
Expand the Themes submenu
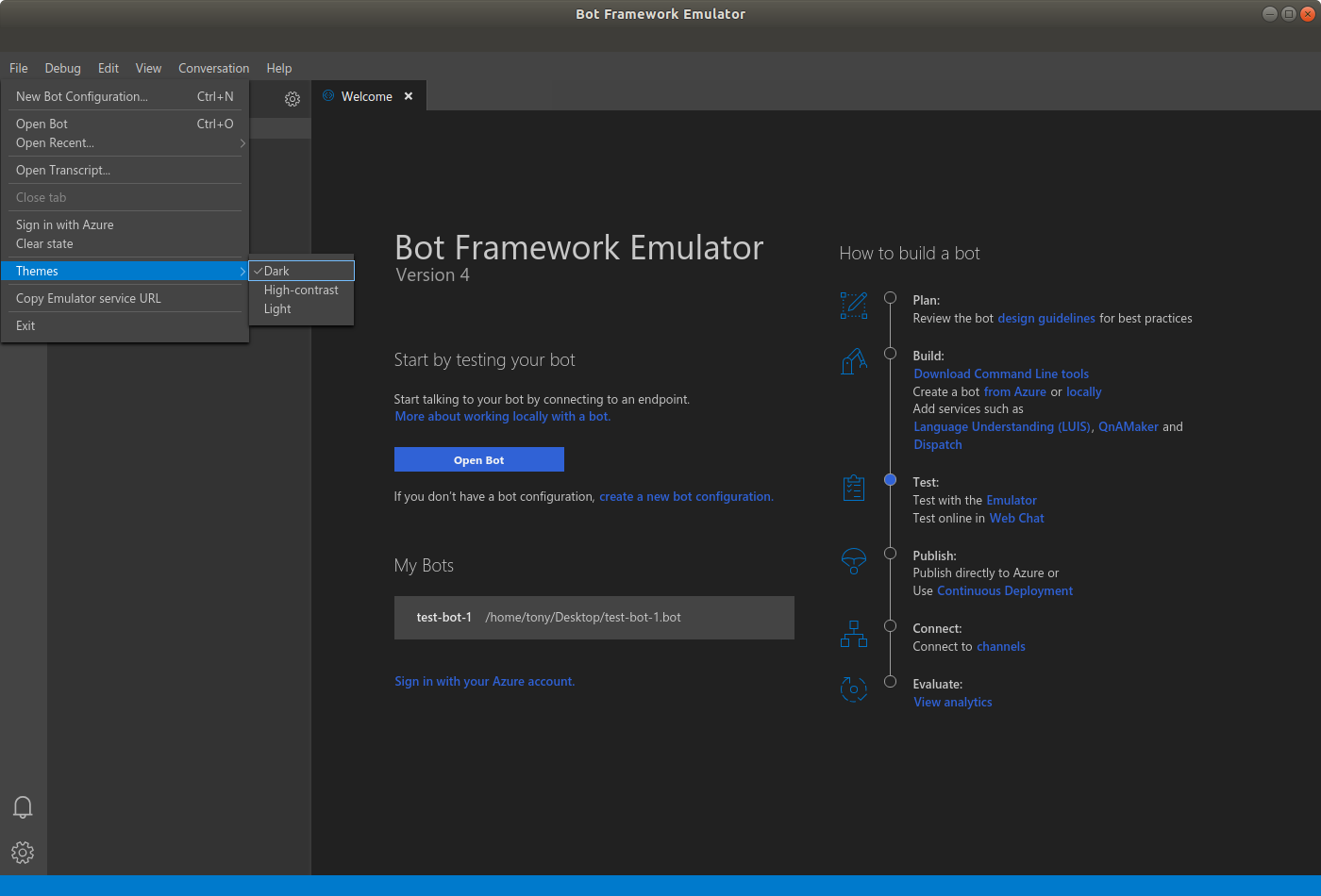pos(125,271)
